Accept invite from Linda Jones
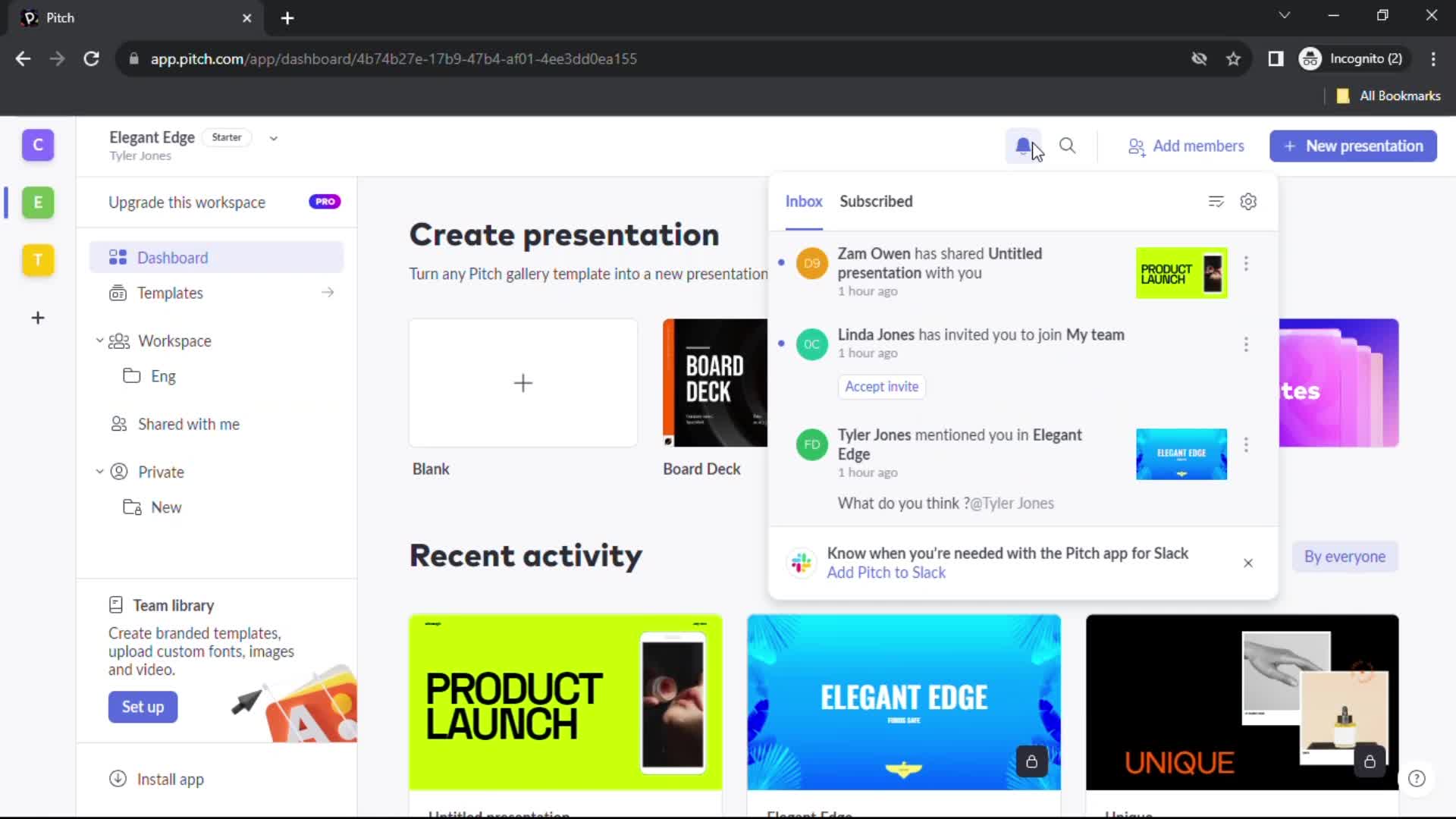Viewport: 1456px width, 819px height. 882,386
